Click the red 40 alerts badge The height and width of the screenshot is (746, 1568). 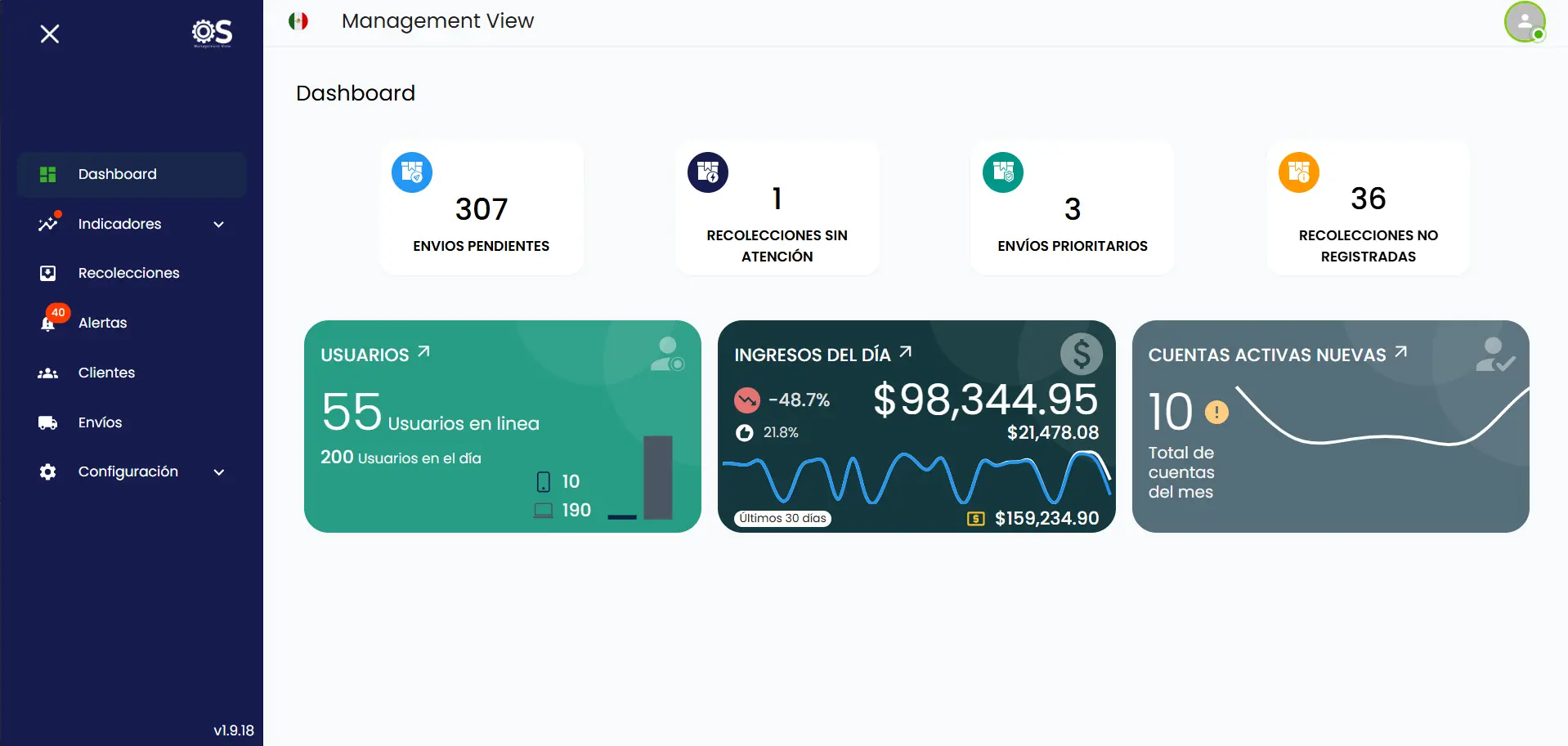point(58,312)
